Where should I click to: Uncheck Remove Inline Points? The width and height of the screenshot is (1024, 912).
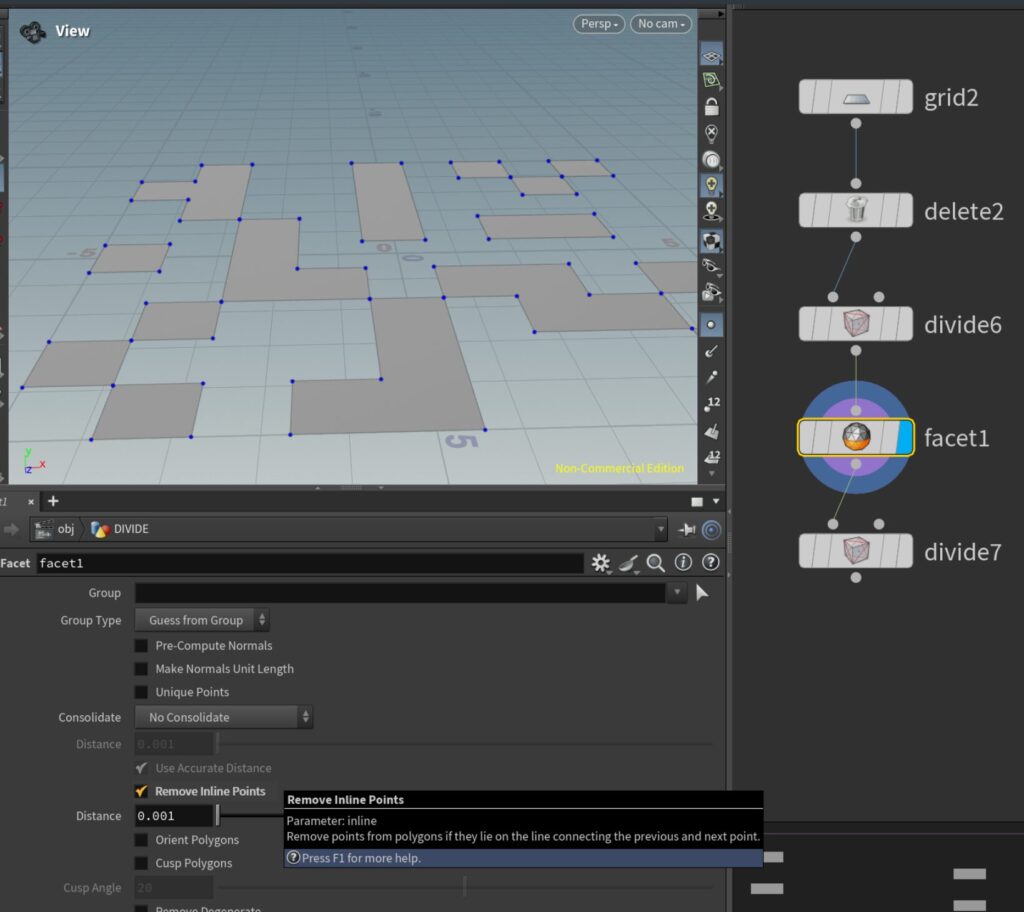coord(142,791)
